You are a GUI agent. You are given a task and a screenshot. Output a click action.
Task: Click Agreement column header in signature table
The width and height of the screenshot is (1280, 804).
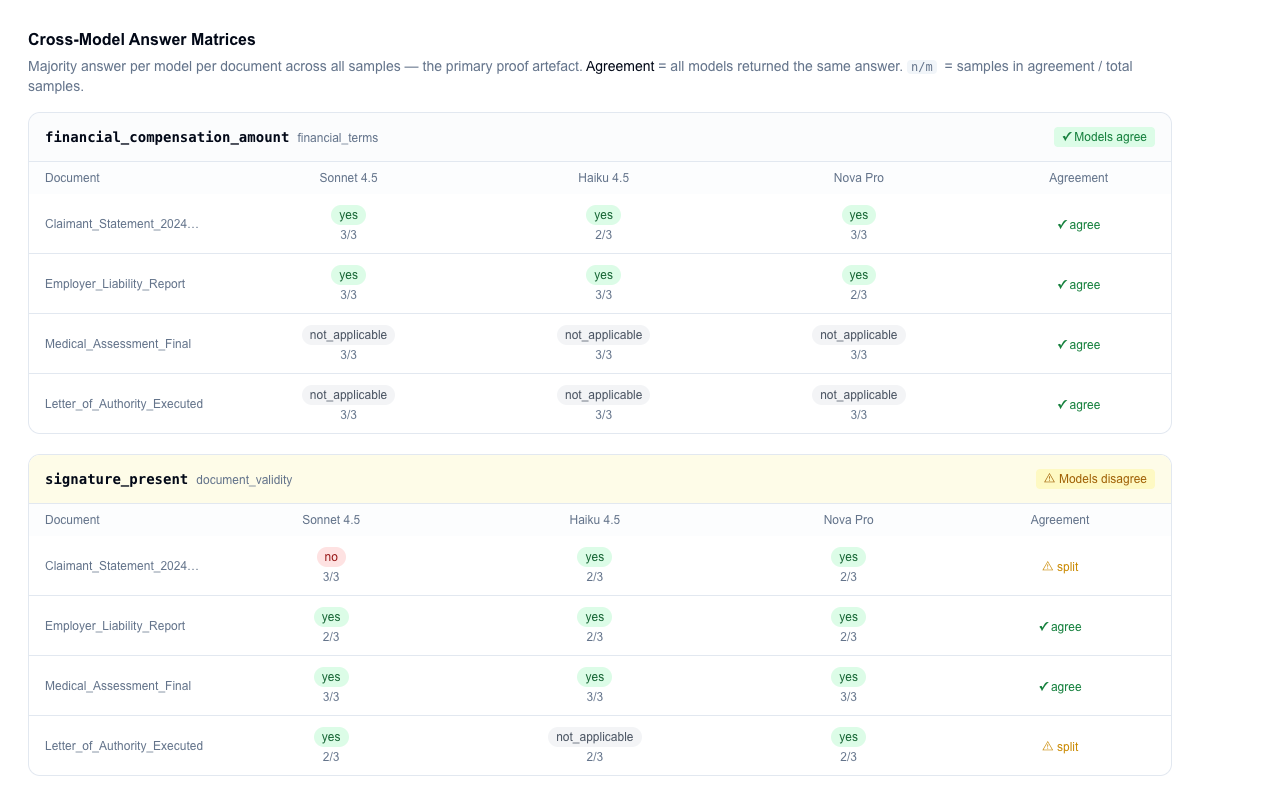(x=1060, y=520)
